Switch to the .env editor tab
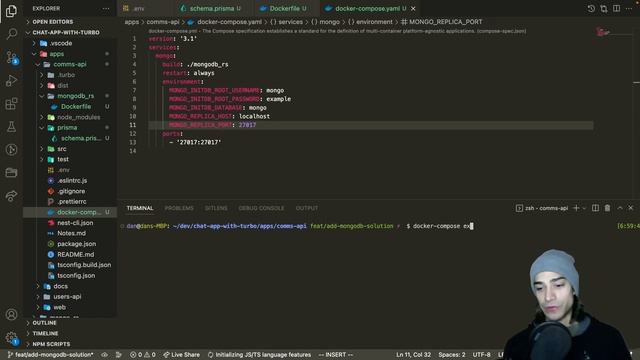The image size is (640, 360). [139, 9]
